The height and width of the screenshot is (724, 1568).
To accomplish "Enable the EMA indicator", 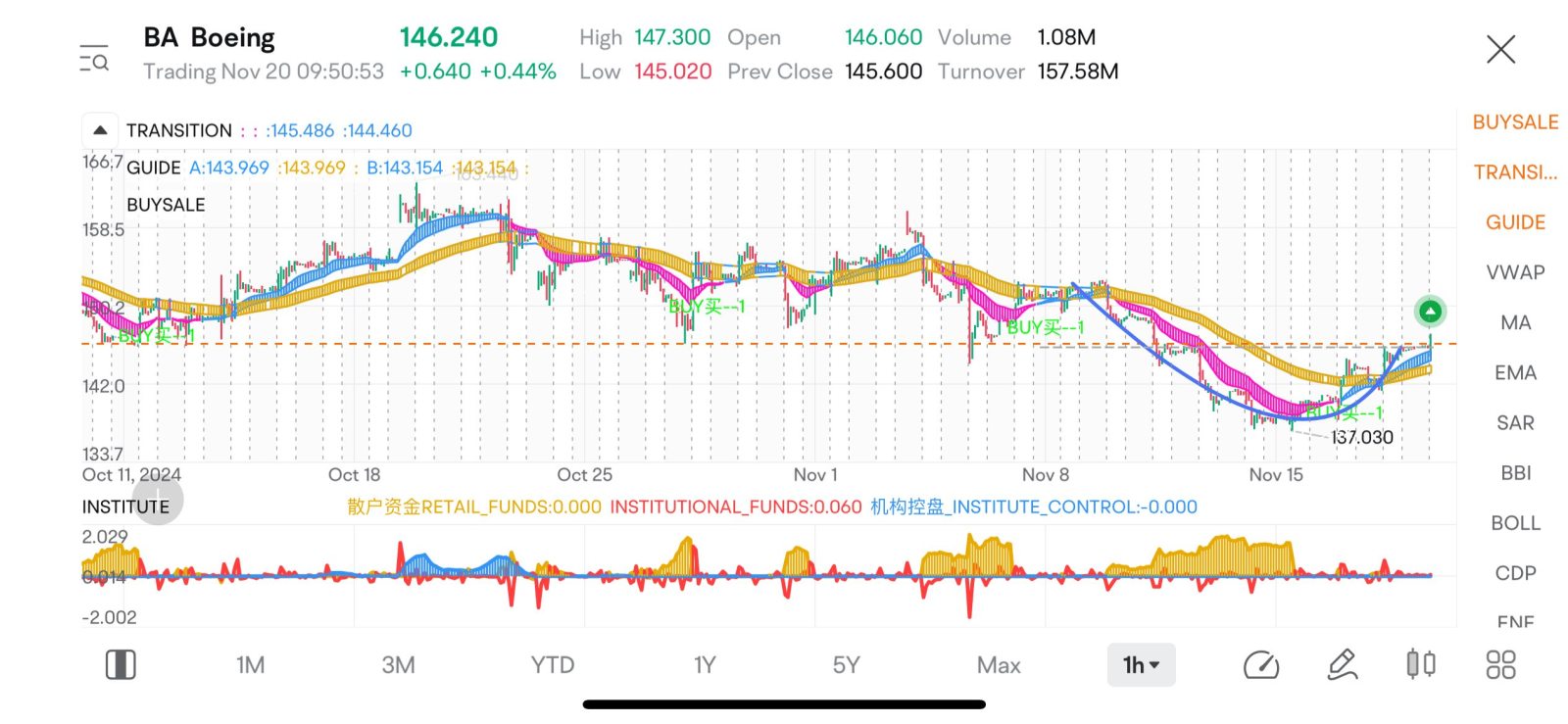I will click(x=1515, y=372).
